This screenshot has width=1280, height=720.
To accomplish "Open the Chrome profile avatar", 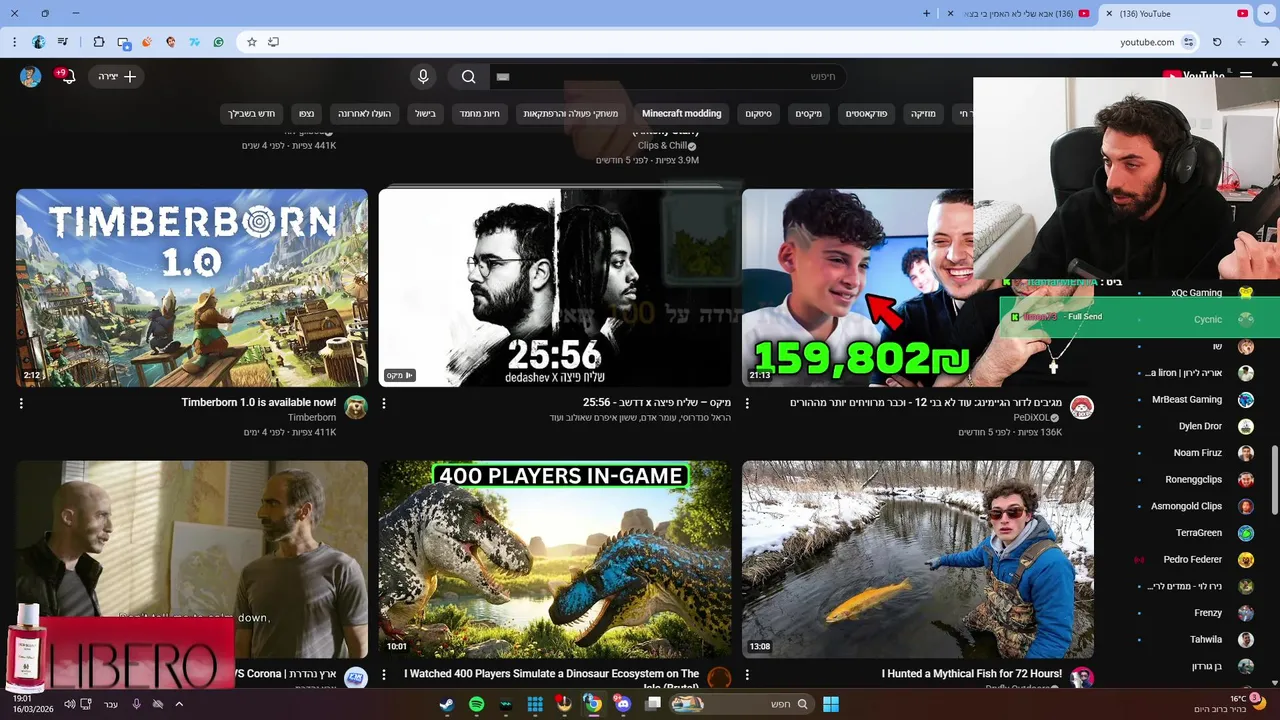I will [39, 42].
